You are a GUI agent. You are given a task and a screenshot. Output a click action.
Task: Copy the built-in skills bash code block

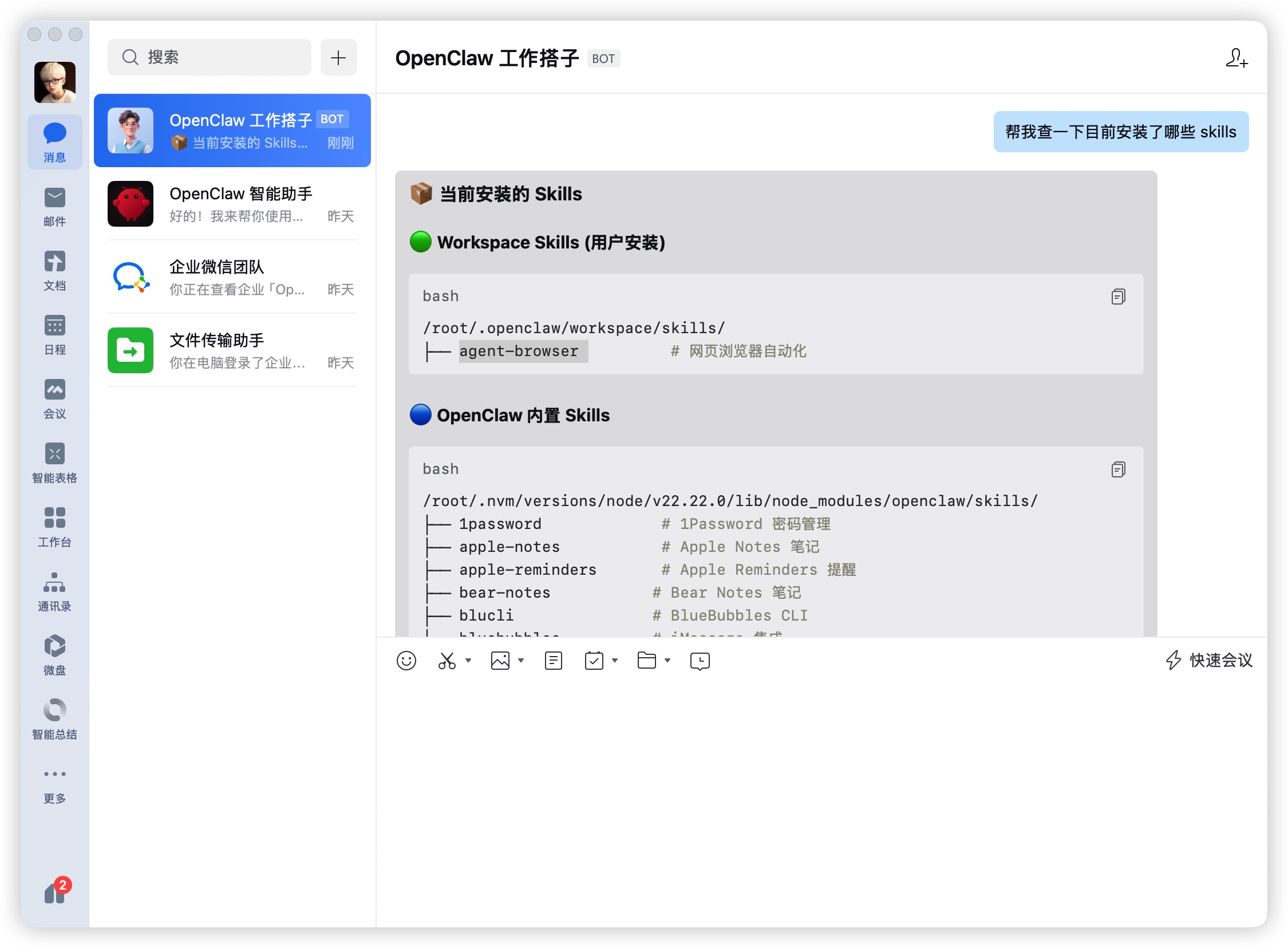click(1117, 469)
